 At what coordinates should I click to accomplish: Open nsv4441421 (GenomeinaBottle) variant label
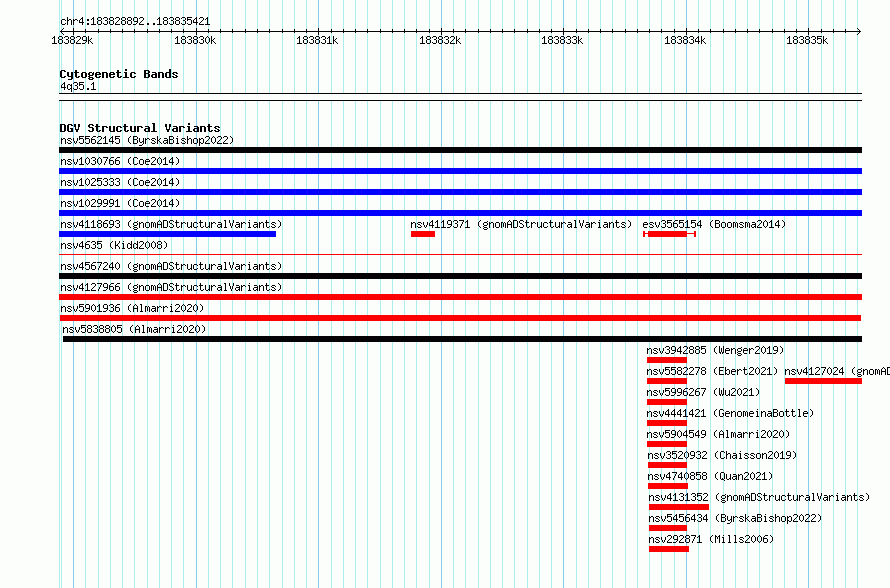(731, 413)
